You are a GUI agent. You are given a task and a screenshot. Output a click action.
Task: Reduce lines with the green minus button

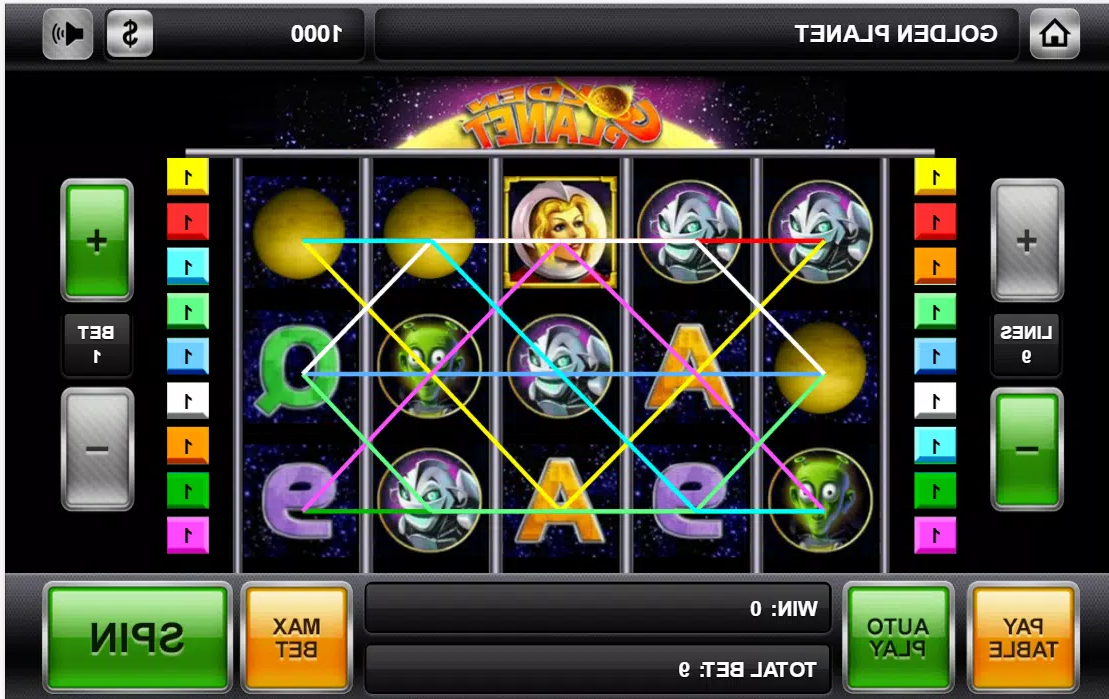pyautogui.click(x=1027, y=449)
